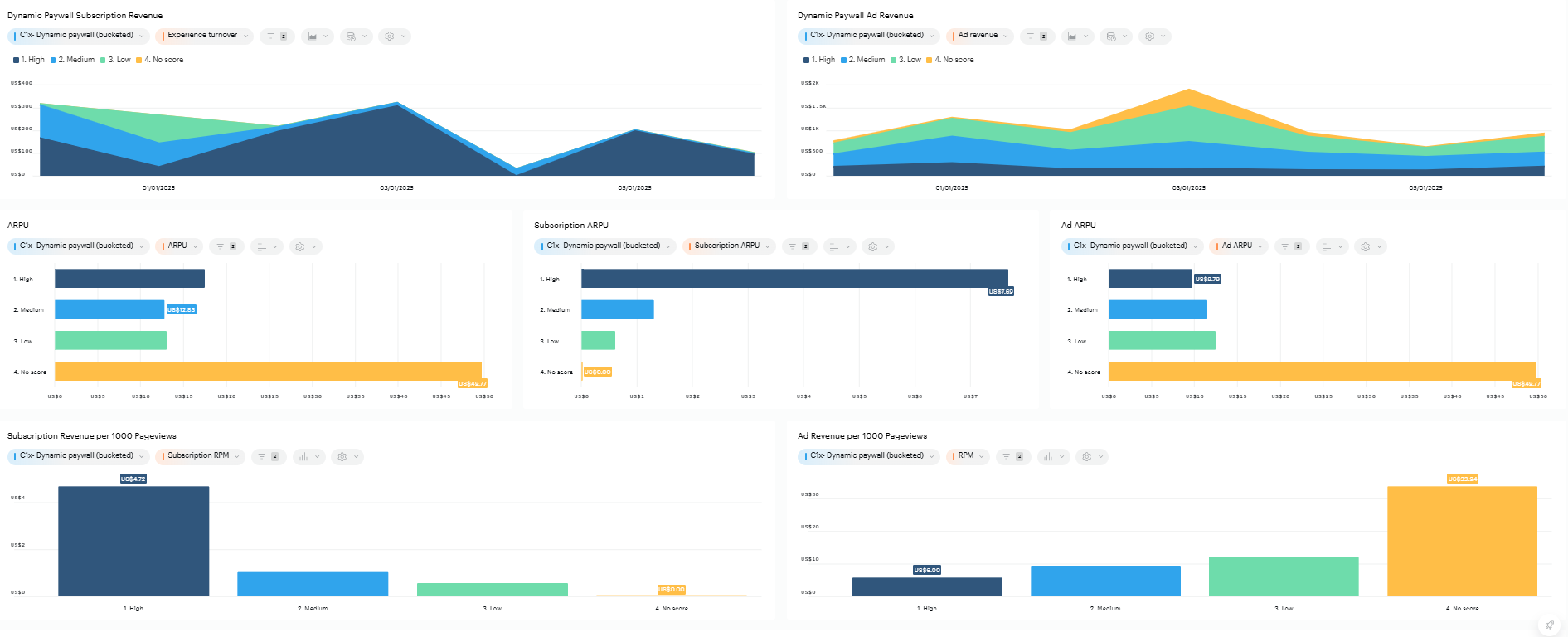The width and height of the screenshot is (1568, 637).
Task: Click the 'Subscription ARPU' metric selector pill
Action: 728,246
